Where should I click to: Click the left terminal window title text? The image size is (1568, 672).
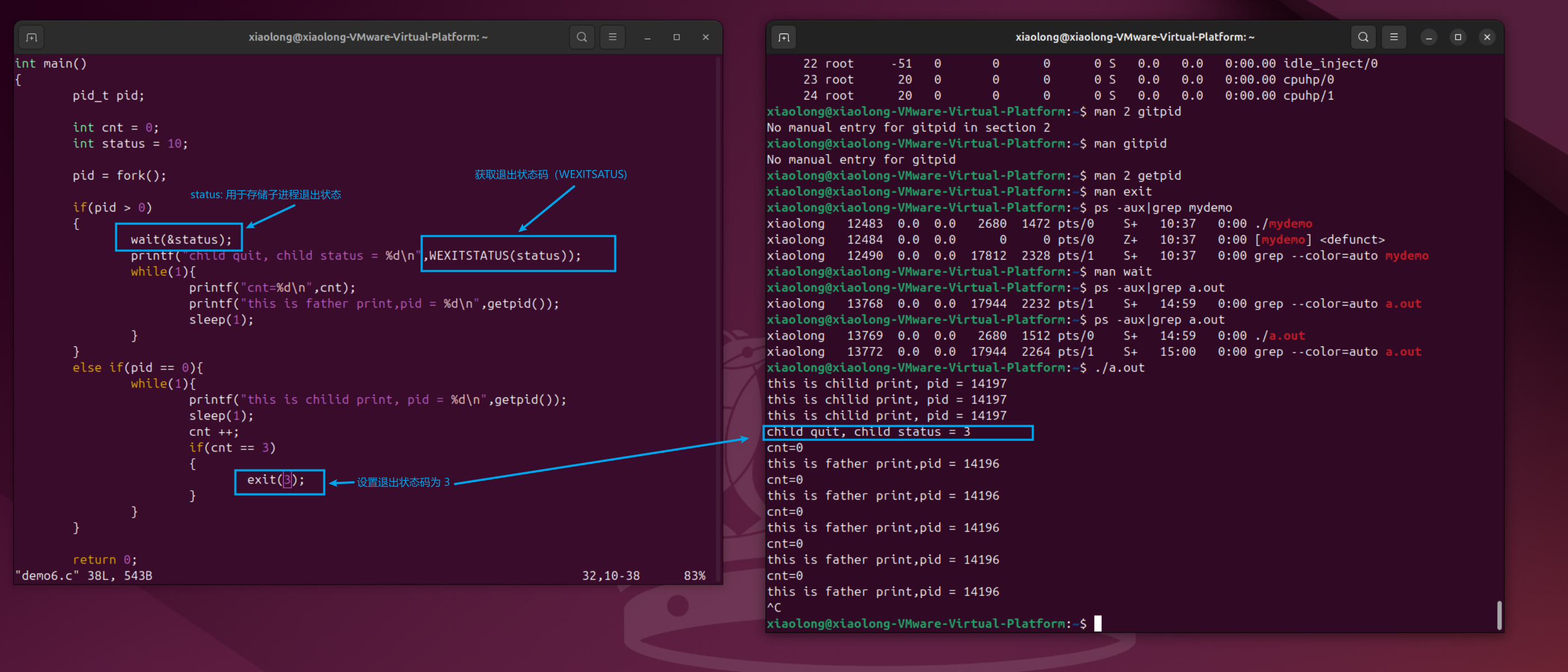pyautogui.click(x=368, y=37)
